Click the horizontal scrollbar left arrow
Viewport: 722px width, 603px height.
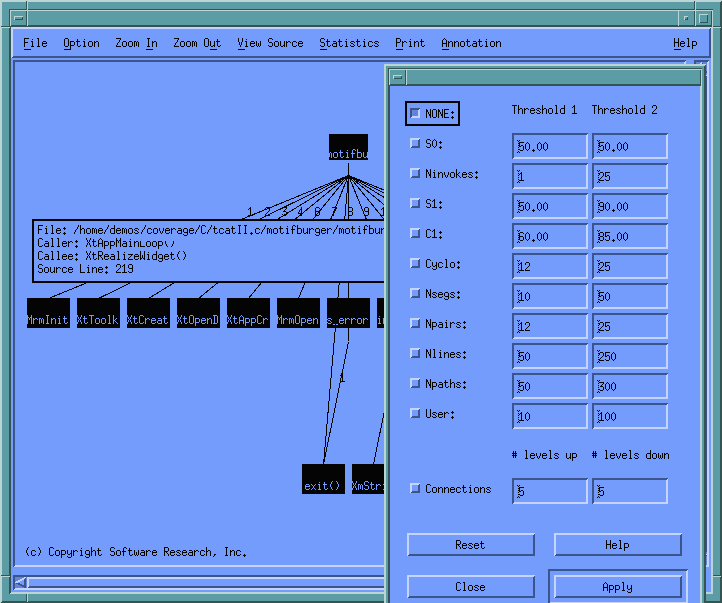[x=21, y=583]
